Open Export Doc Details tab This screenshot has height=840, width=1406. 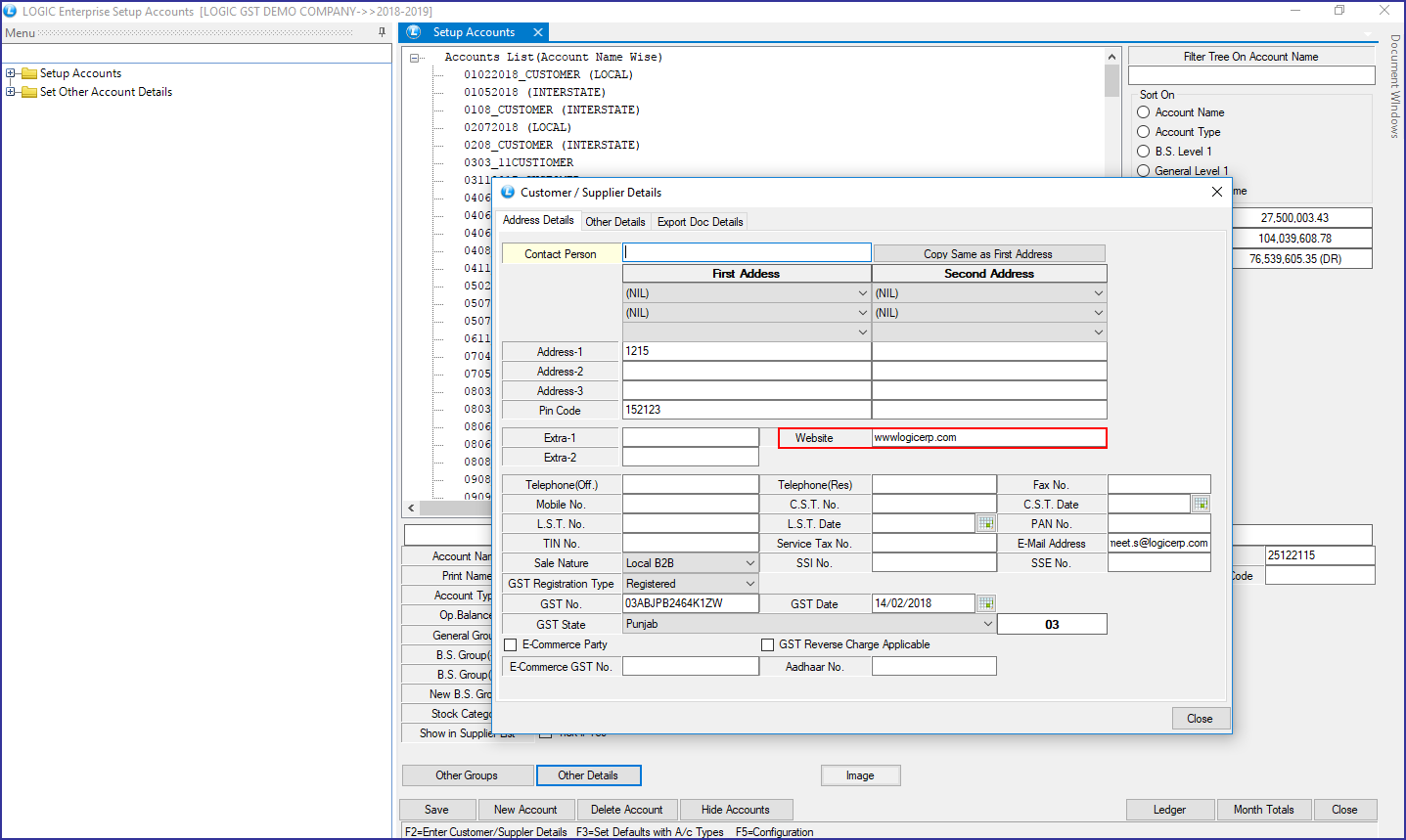(700, 222)
